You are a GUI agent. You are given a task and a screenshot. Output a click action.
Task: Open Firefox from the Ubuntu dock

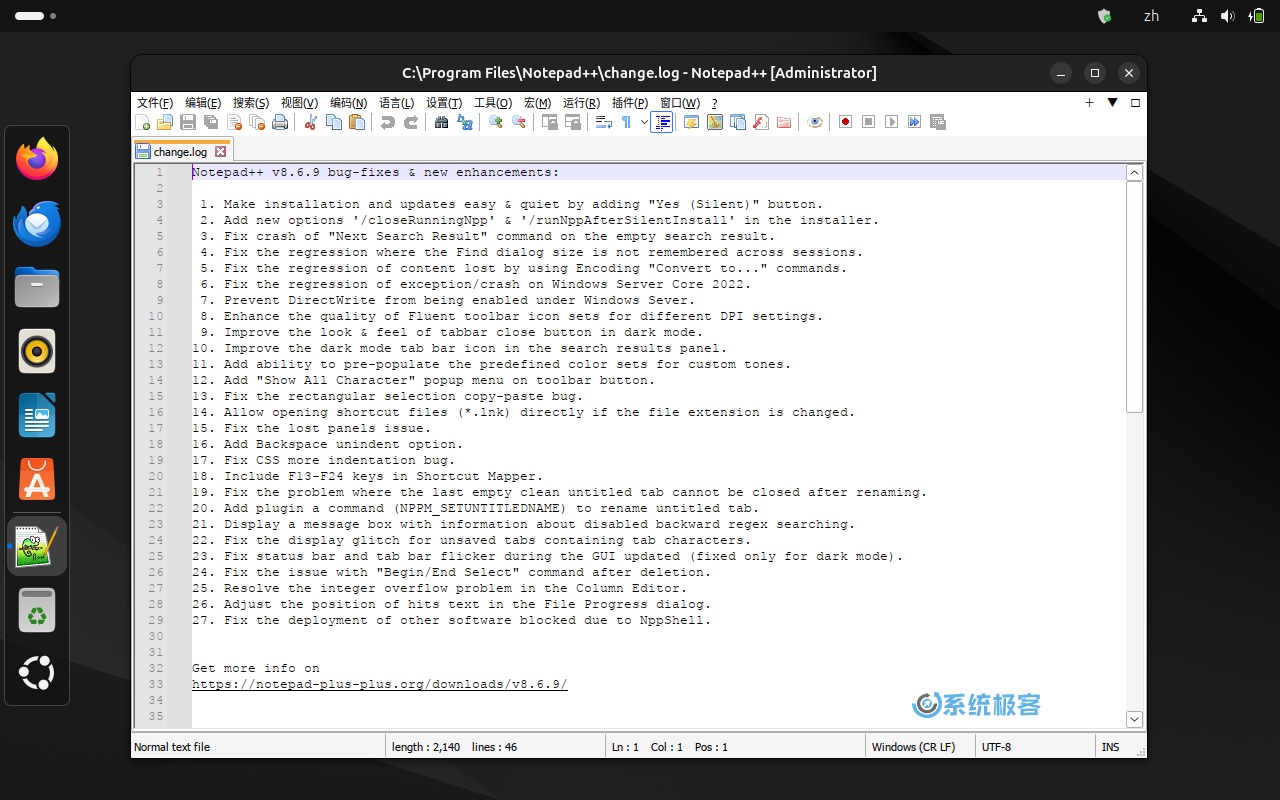[37, 158]
